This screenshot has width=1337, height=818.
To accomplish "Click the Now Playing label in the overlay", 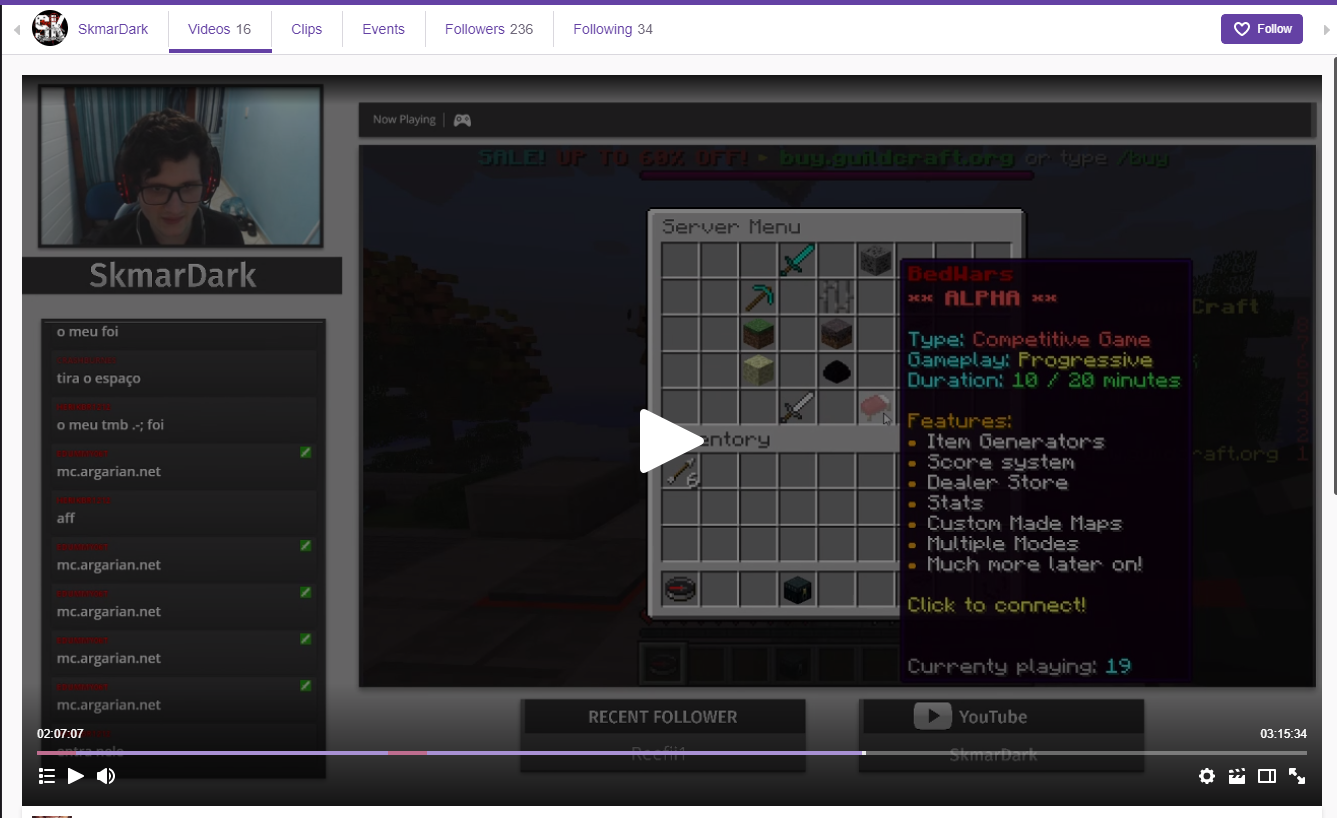I will [x=404, y=120].
